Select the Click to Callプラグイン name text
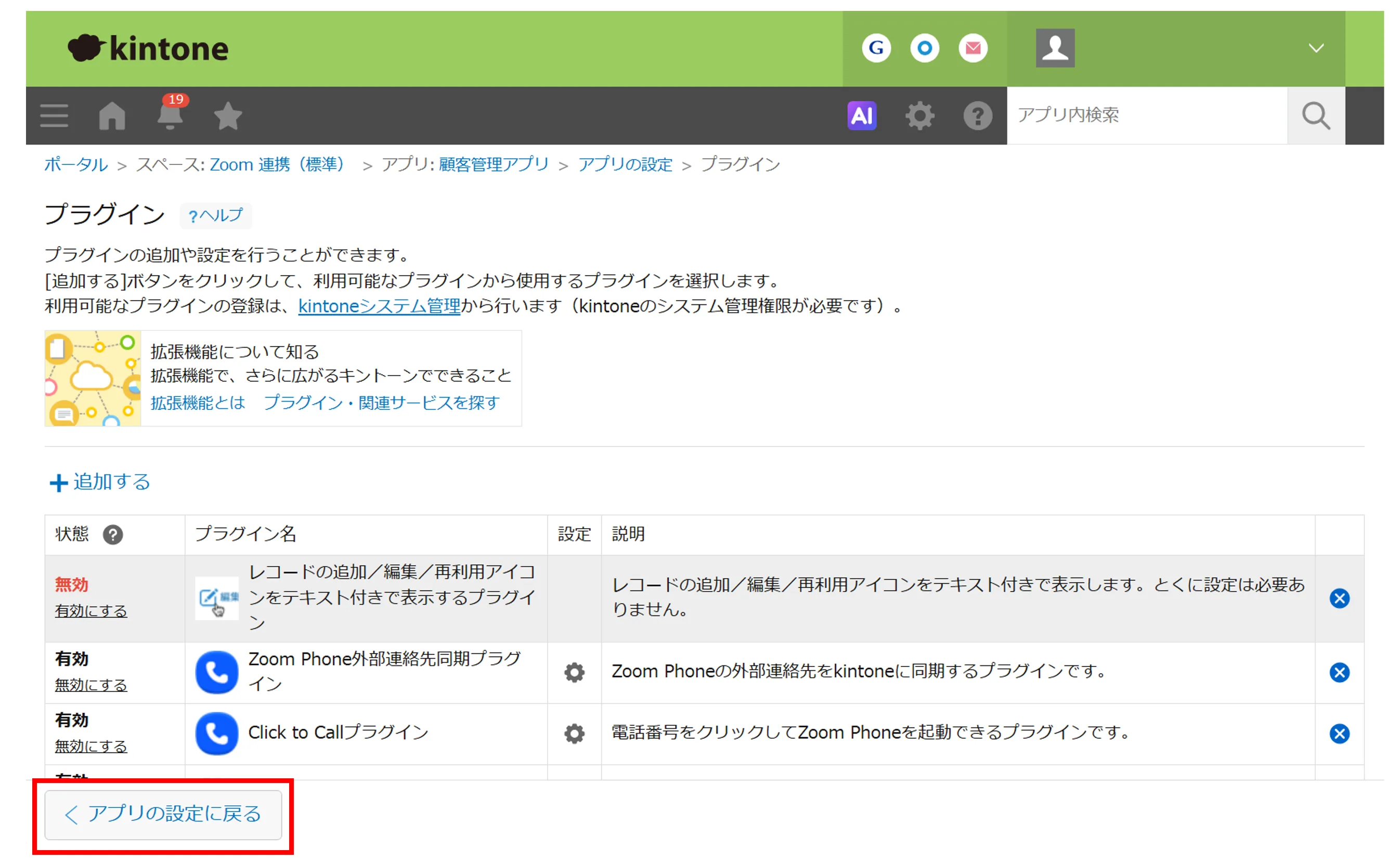This screenshot has height=860, width=1400. [338, 733]
